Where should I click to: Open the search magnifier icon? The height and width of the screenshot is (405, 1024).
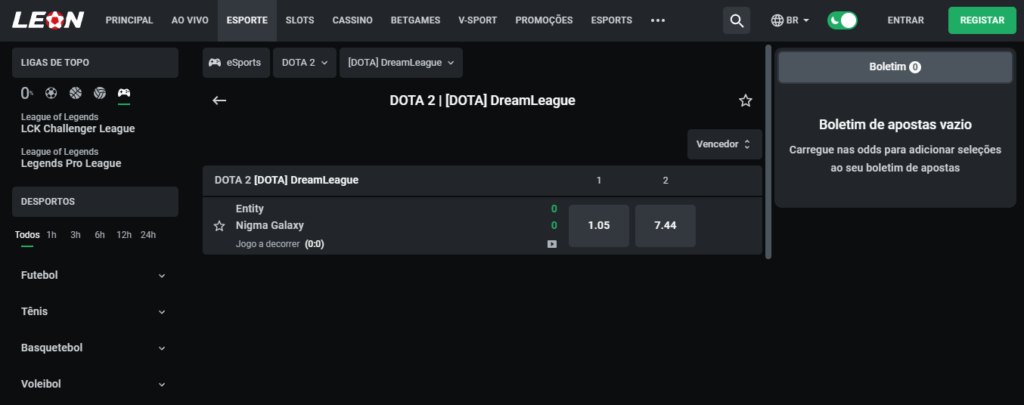pyautogui.click(x=737, y=20)
